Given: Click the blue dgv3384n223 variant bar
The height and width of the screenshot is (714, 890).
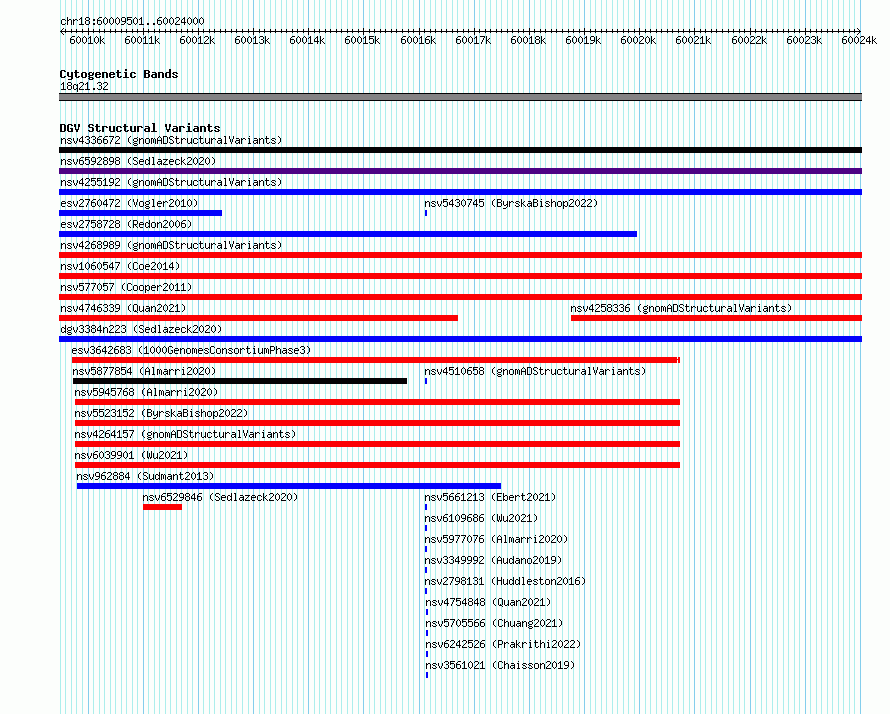Looking at the screenshot, I should click(460, 339).
